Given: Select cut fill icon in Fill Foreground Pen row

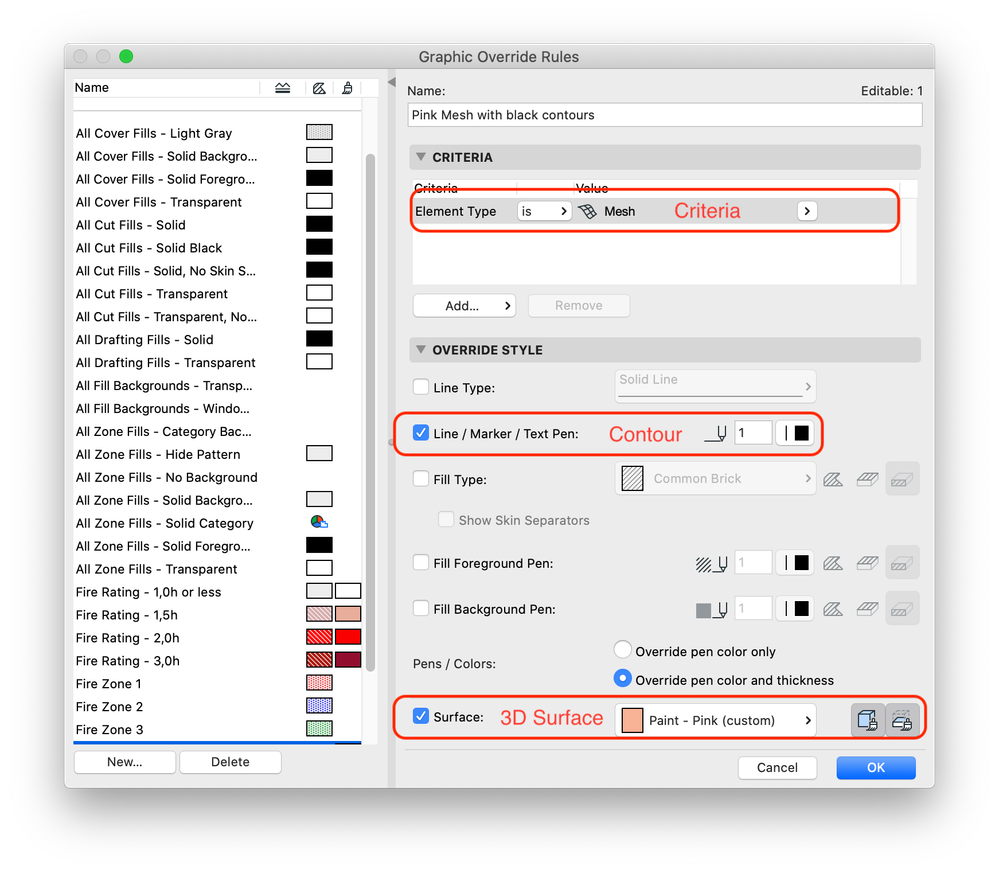Looking at the screenshot, I should pos(902,563).
